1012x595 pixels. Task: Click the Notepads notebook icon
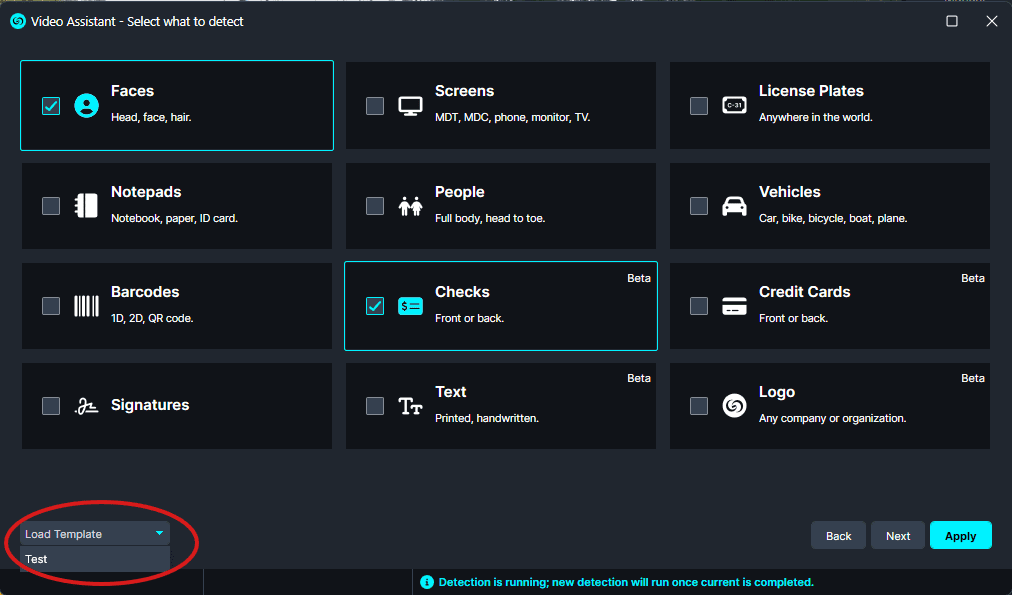[x=86, y=205]
